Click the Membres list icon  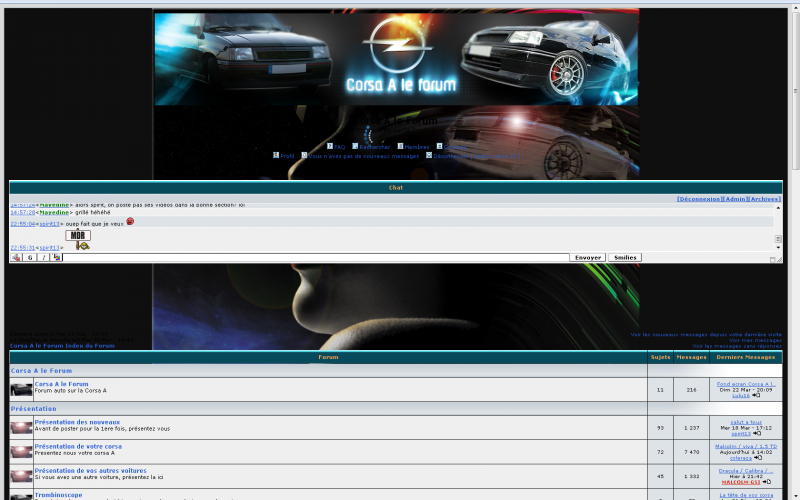[x=401, y=146]
